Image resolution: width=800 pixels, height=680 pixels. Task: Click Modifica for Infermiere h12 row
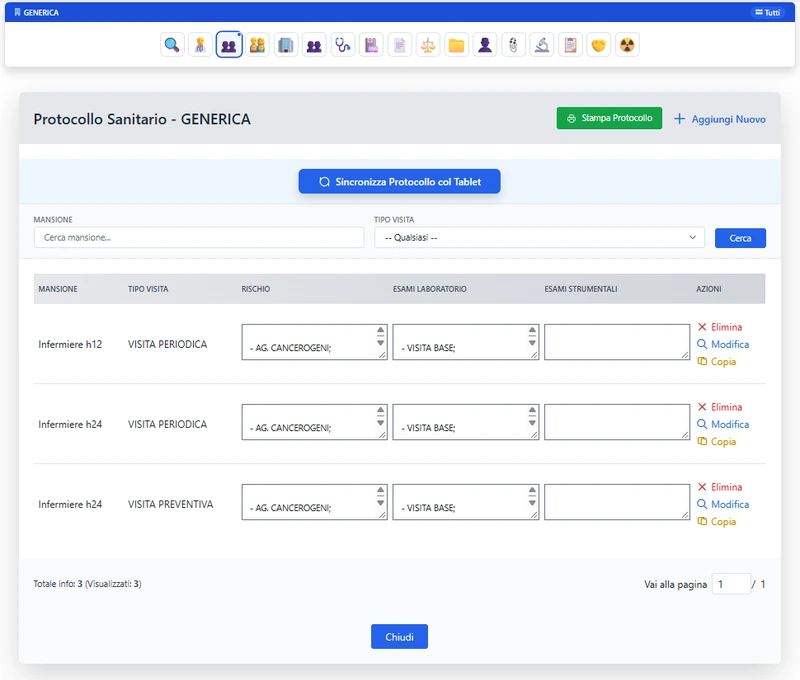[723, 344]
